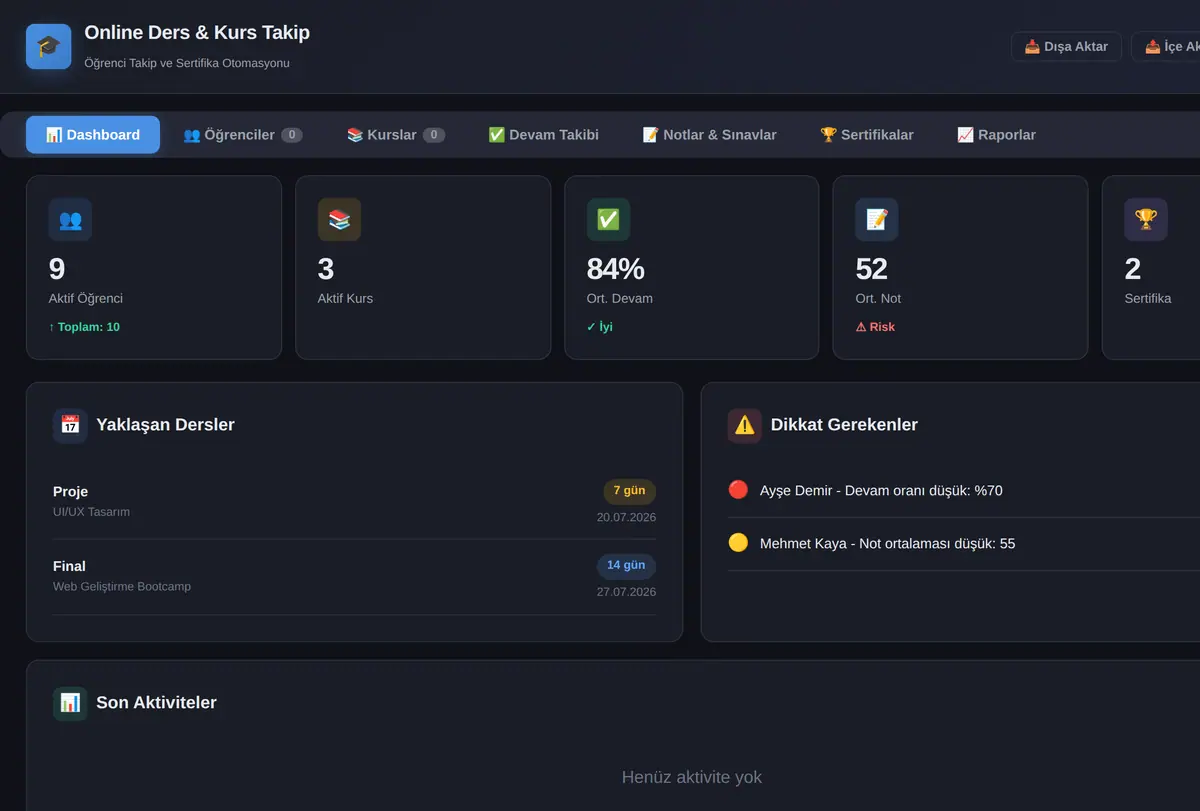The image size is (1200, 811).
Task: Click the 52 average grade value
Action: (871, 269)
